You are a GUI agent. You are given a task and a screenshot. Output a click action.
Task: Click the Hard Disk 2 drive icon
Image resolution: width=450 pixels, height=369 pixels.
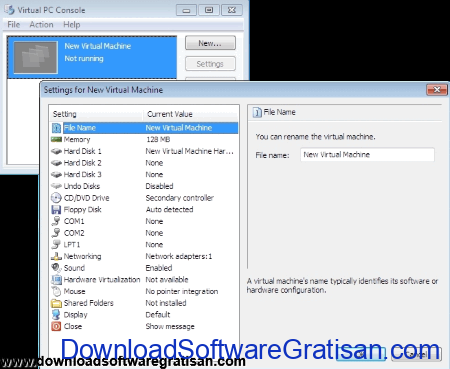[x=56, y=163]
